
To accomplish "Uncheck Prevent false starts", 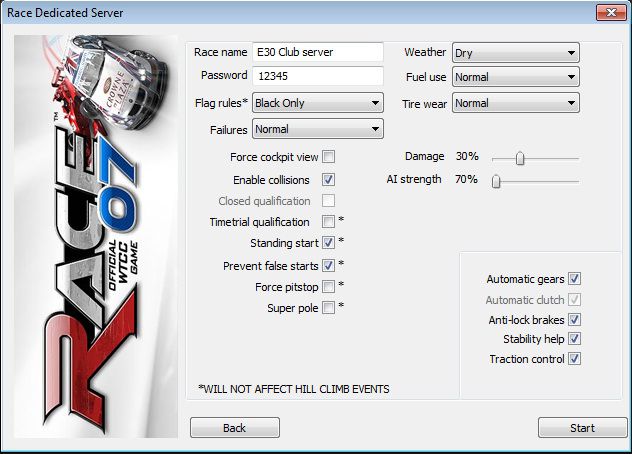I will 328,265.
